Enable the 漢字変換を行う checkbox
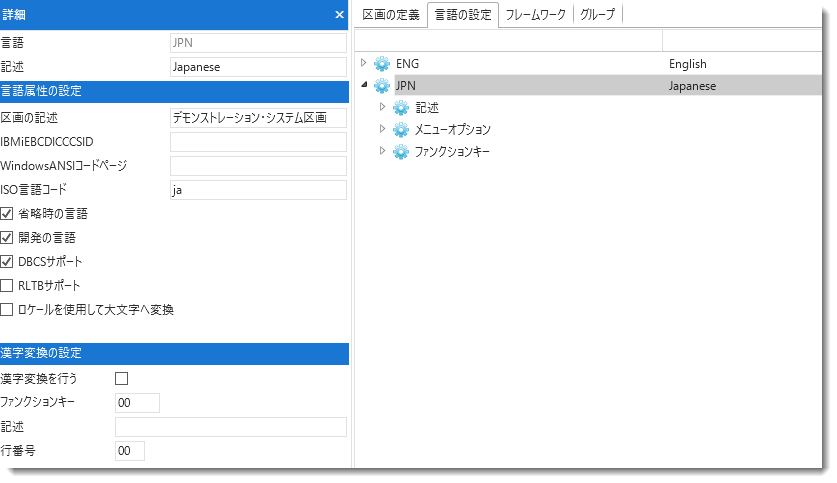Screen dimensions: 837x483 (x=122, y=379)
